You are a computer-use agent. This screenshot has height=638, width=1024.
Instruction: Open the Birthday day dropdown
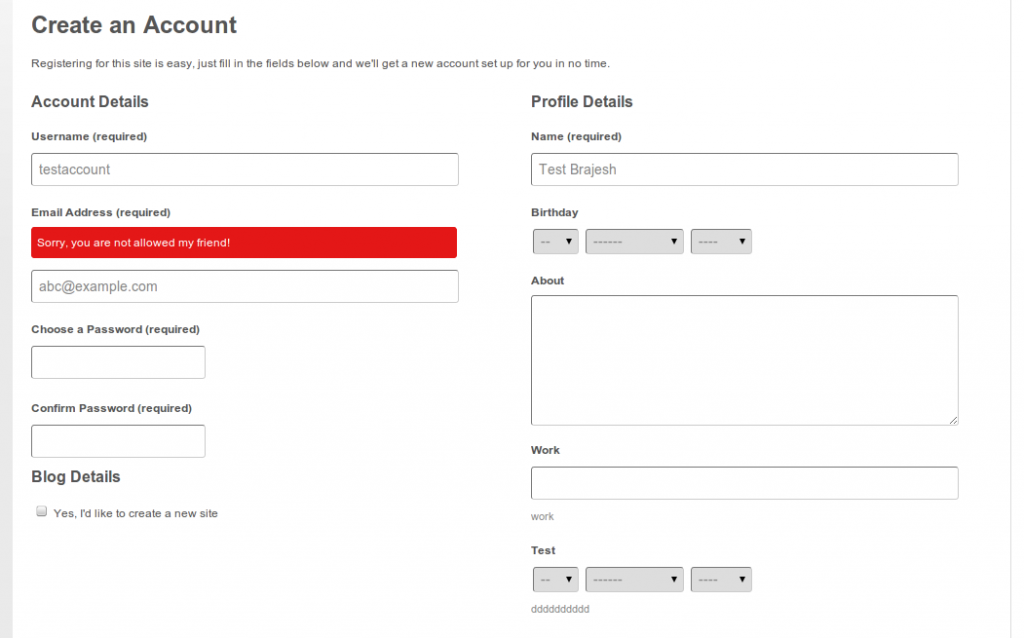(555, 241)
